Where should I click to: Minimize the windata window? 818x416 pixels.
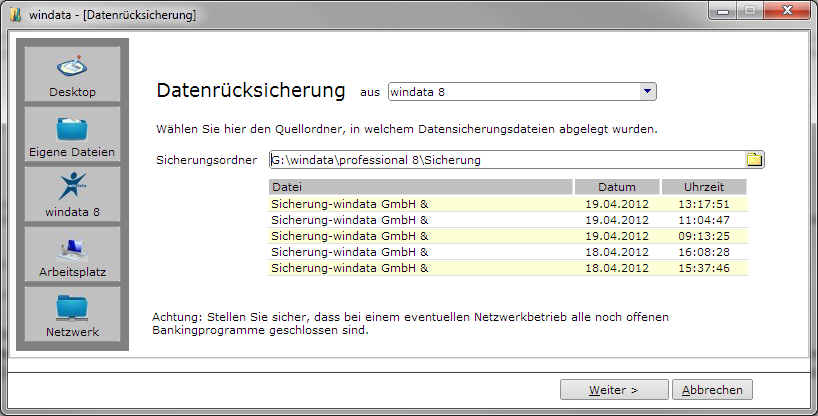723,11
